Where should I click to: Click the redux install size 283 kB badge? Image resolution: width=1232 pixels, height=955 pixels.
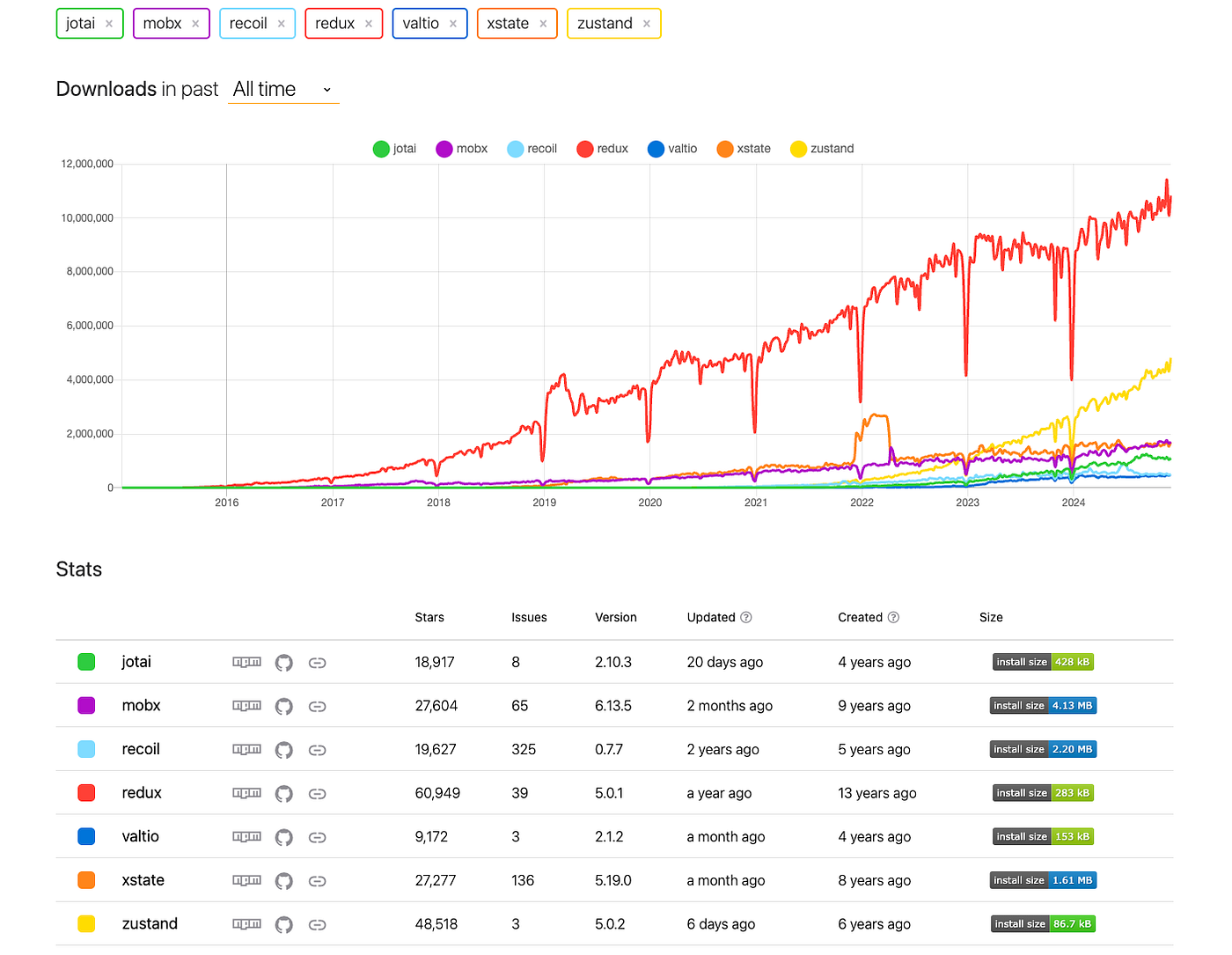(1043, 793)
